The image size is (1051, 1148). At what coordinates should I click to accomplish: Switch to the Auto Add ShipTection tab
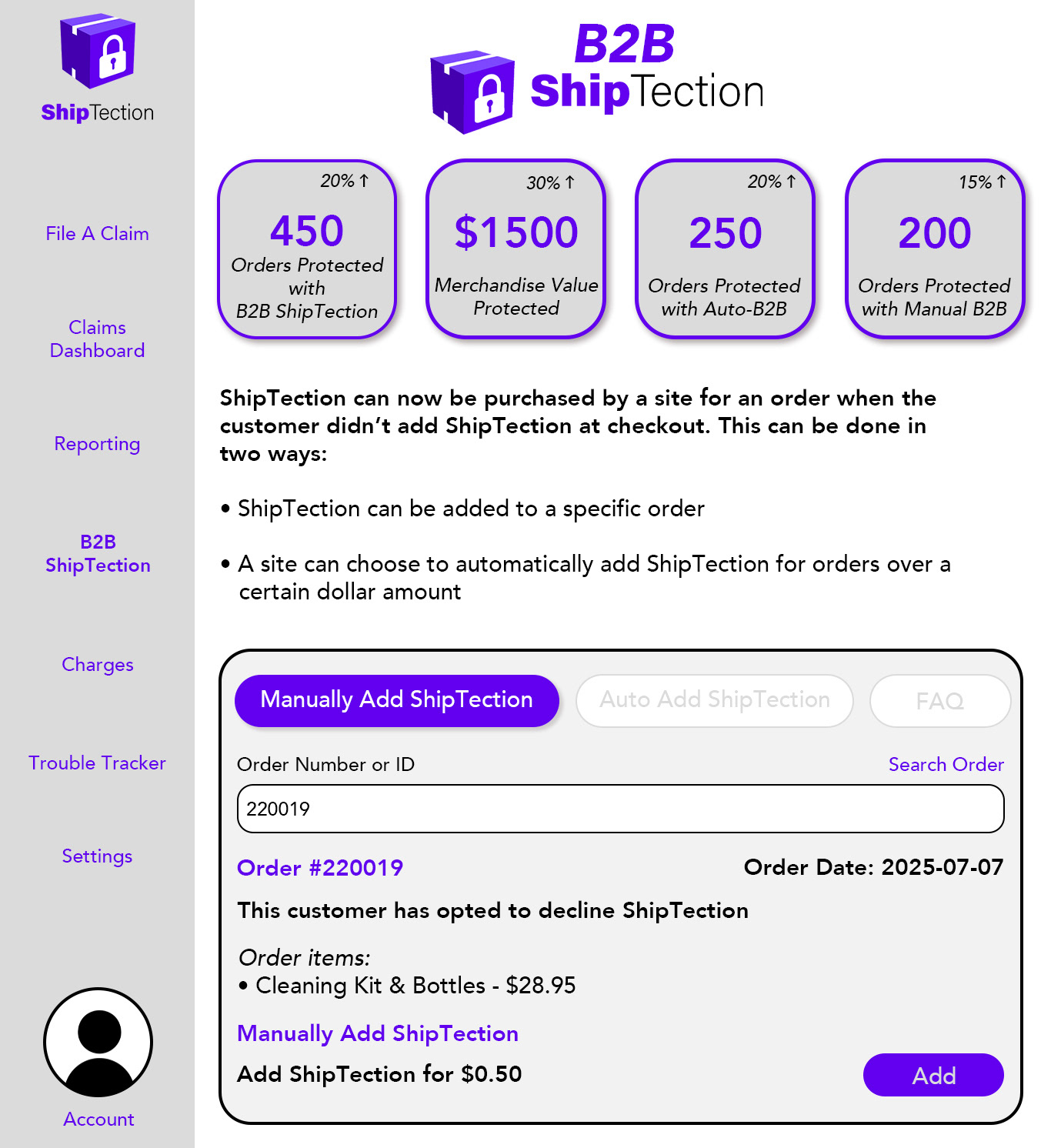tap(714, 700)
